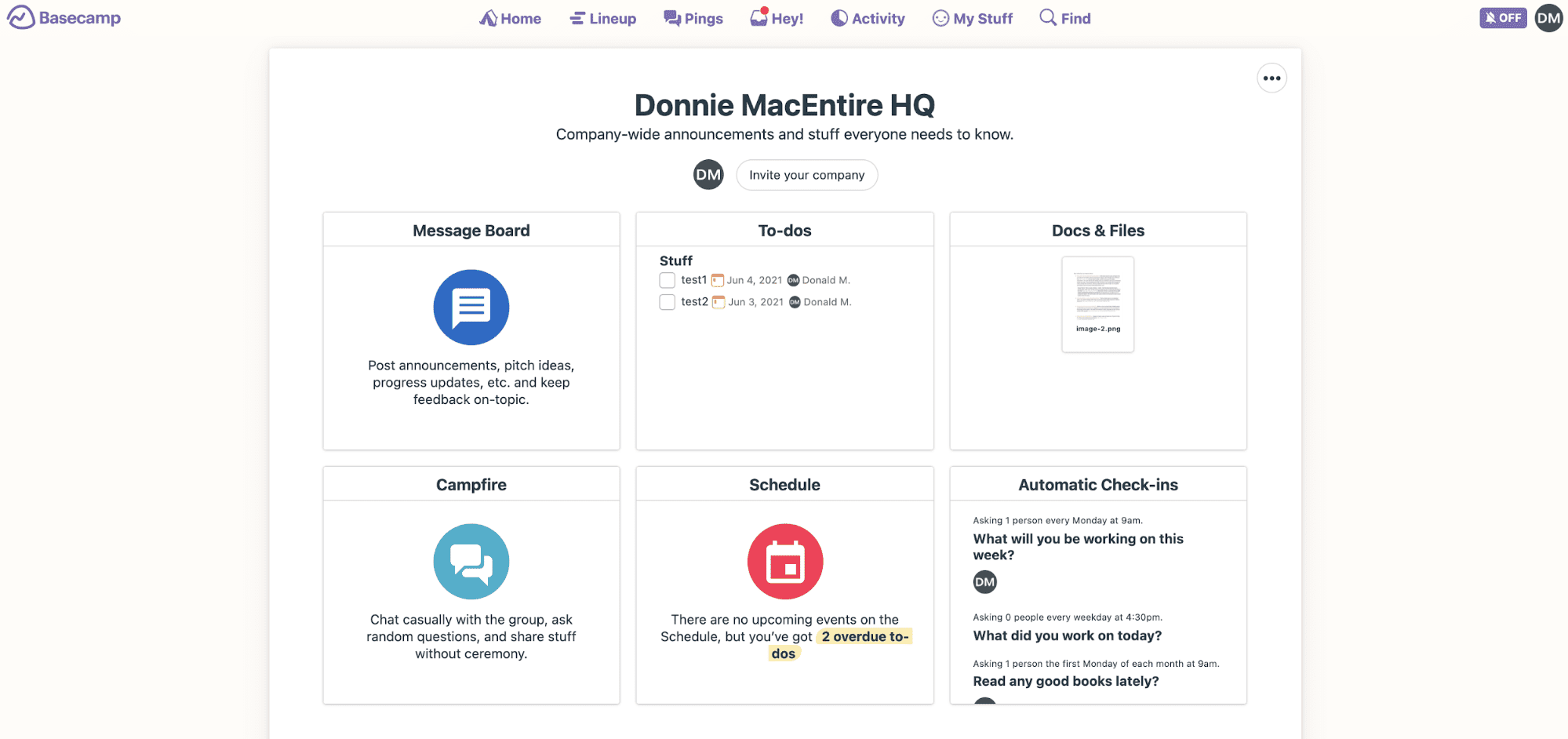Open the Message Board blue icon
The width and height of the screenshot is (1568, 739).
(471, 308)
